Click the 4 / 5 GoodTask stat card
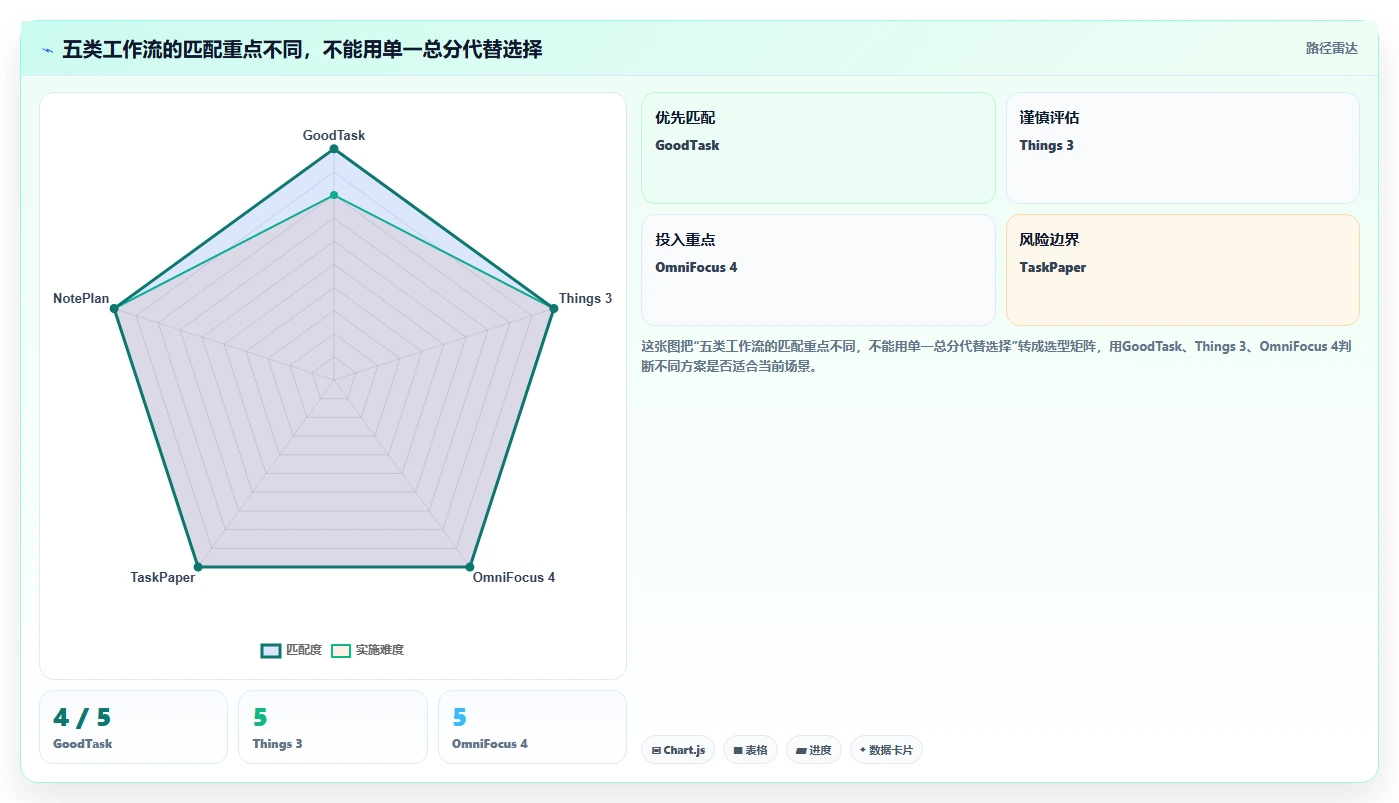This screenshot has width=1399, height=803. tap(133, 727)
